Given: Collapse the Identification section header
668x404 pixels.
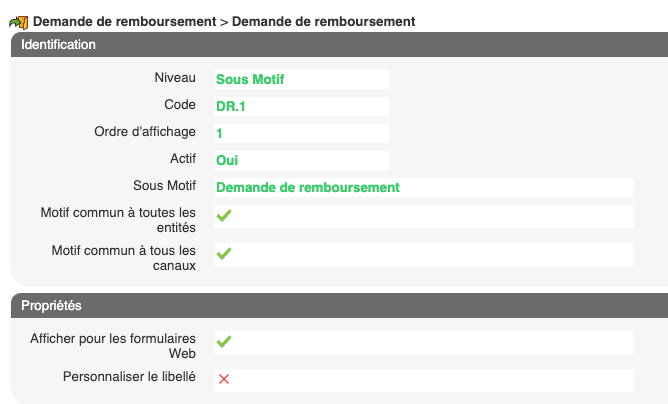Looking at the screenshot, I should tap(59, 45).
